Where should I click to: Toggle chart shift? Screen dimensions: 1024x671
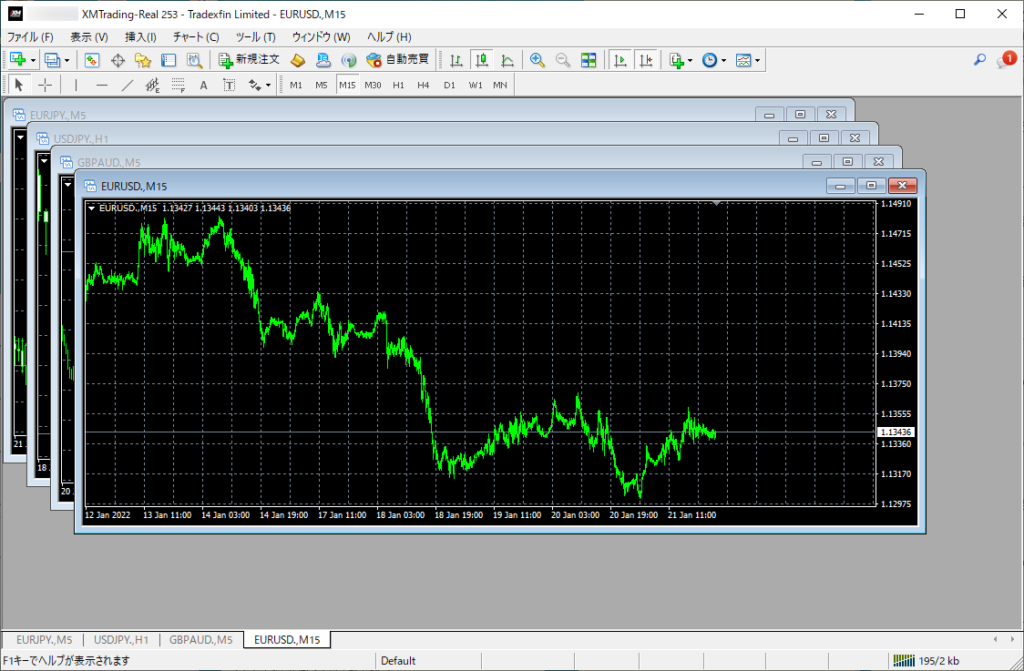click(x=646, y=60)
